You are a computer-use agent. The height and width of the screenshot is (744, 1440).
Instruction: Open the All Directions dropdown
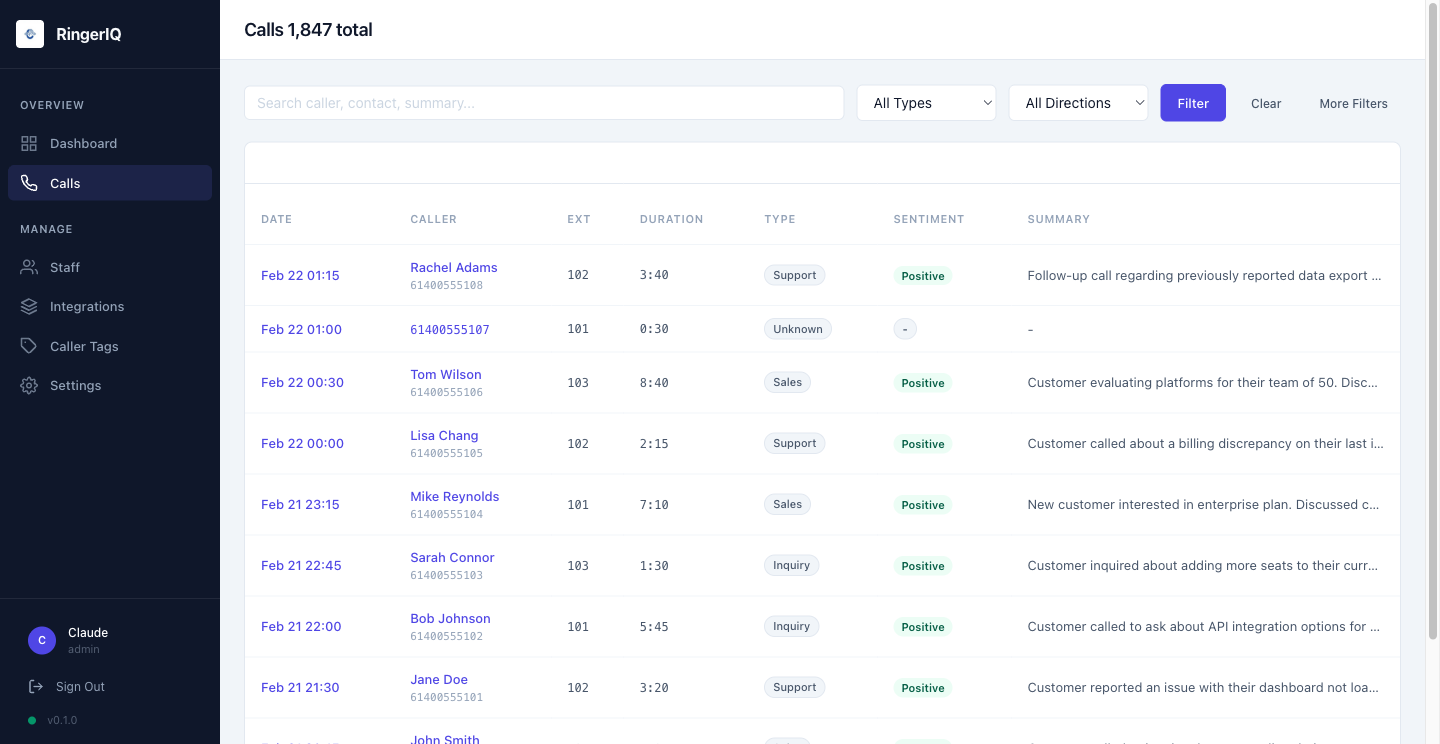(x=1078, y=102)
